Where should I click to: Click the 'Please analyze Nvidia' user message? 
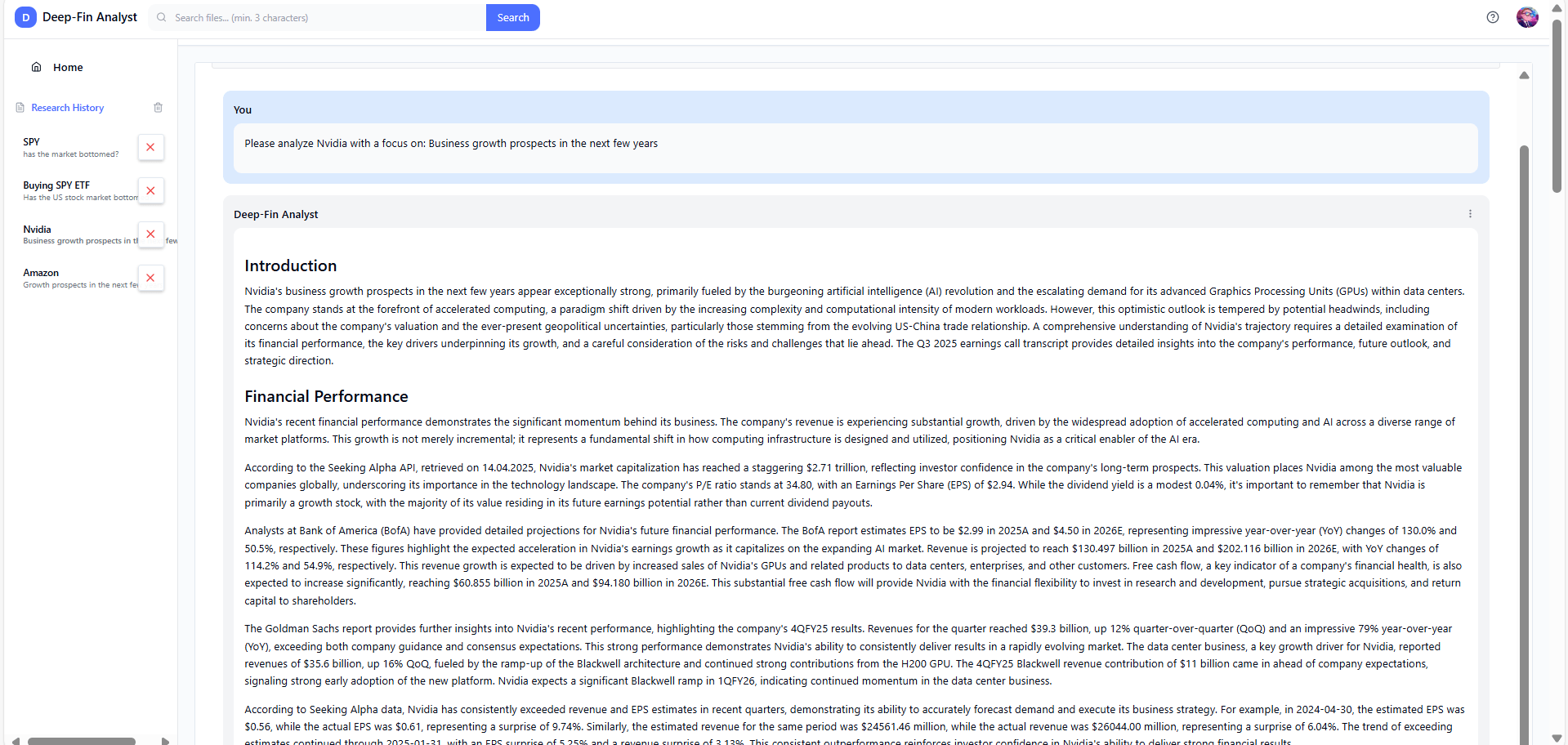pos(451,144)
